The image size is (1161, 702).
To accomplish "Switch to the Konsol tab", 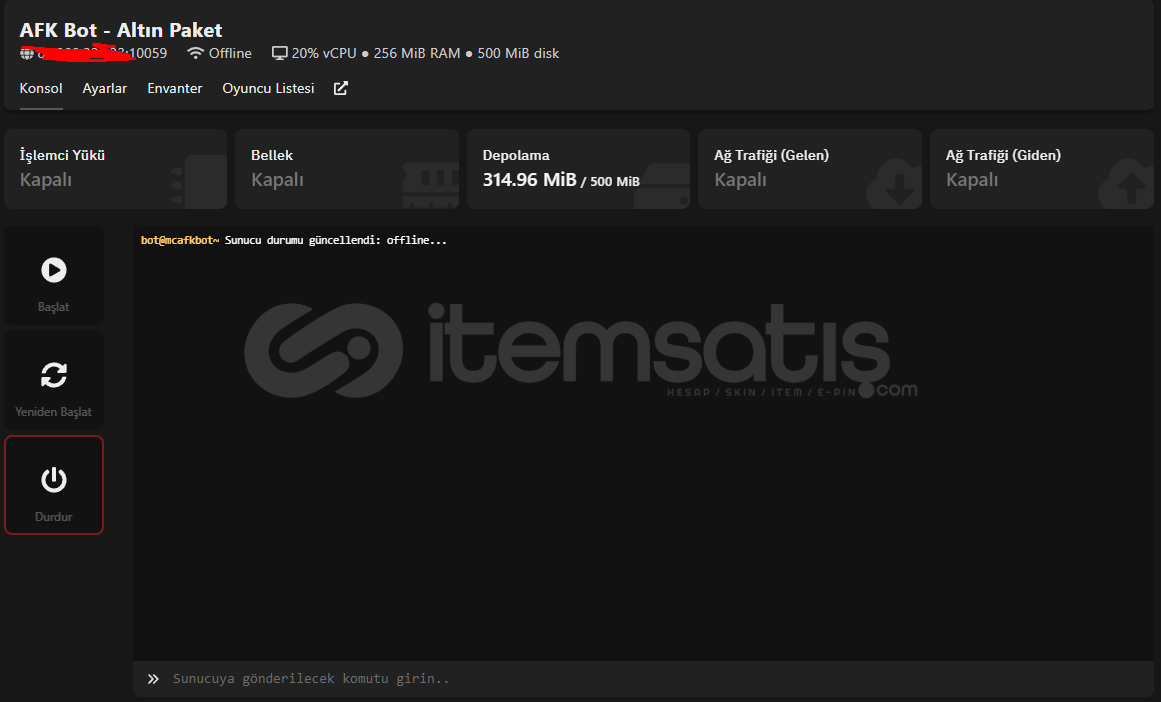I will 41,88.
